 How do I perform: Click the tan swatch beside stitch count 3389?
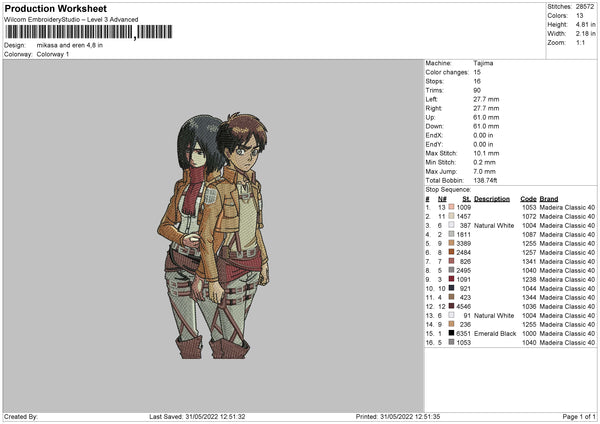[x=452, y=243]
